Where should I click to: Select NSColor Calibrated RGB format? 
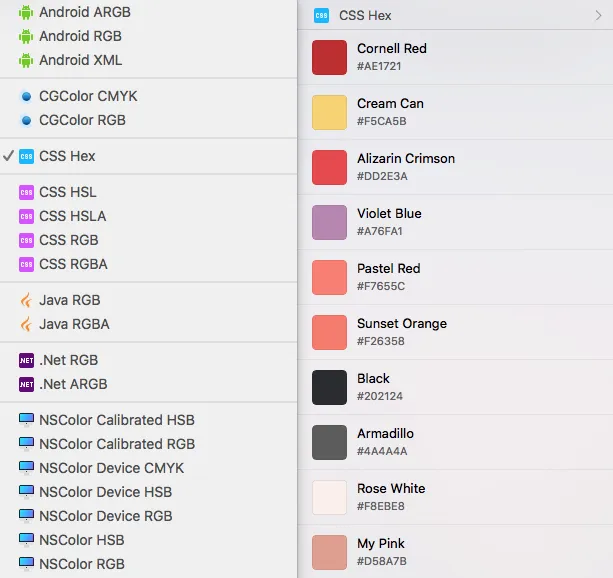pyautogui.click(x=149, y=444)
